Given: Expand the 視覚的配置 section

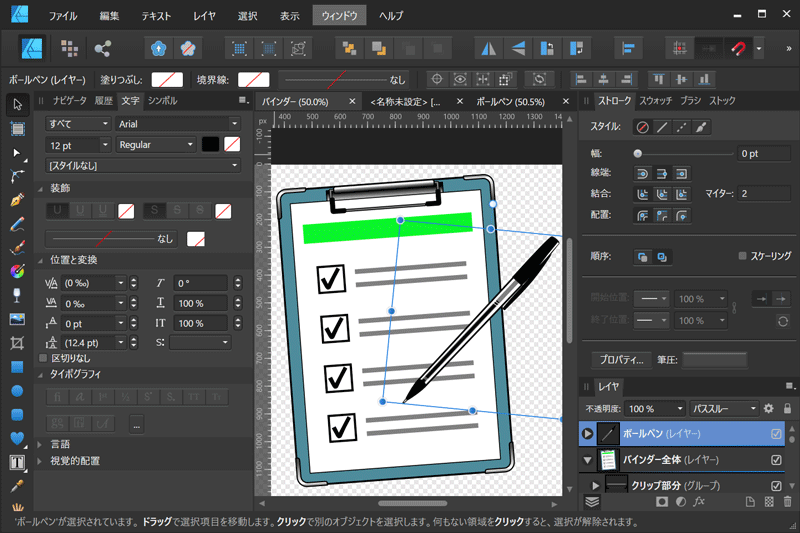Looking at the screenshot, I should (x=40, y=461).
